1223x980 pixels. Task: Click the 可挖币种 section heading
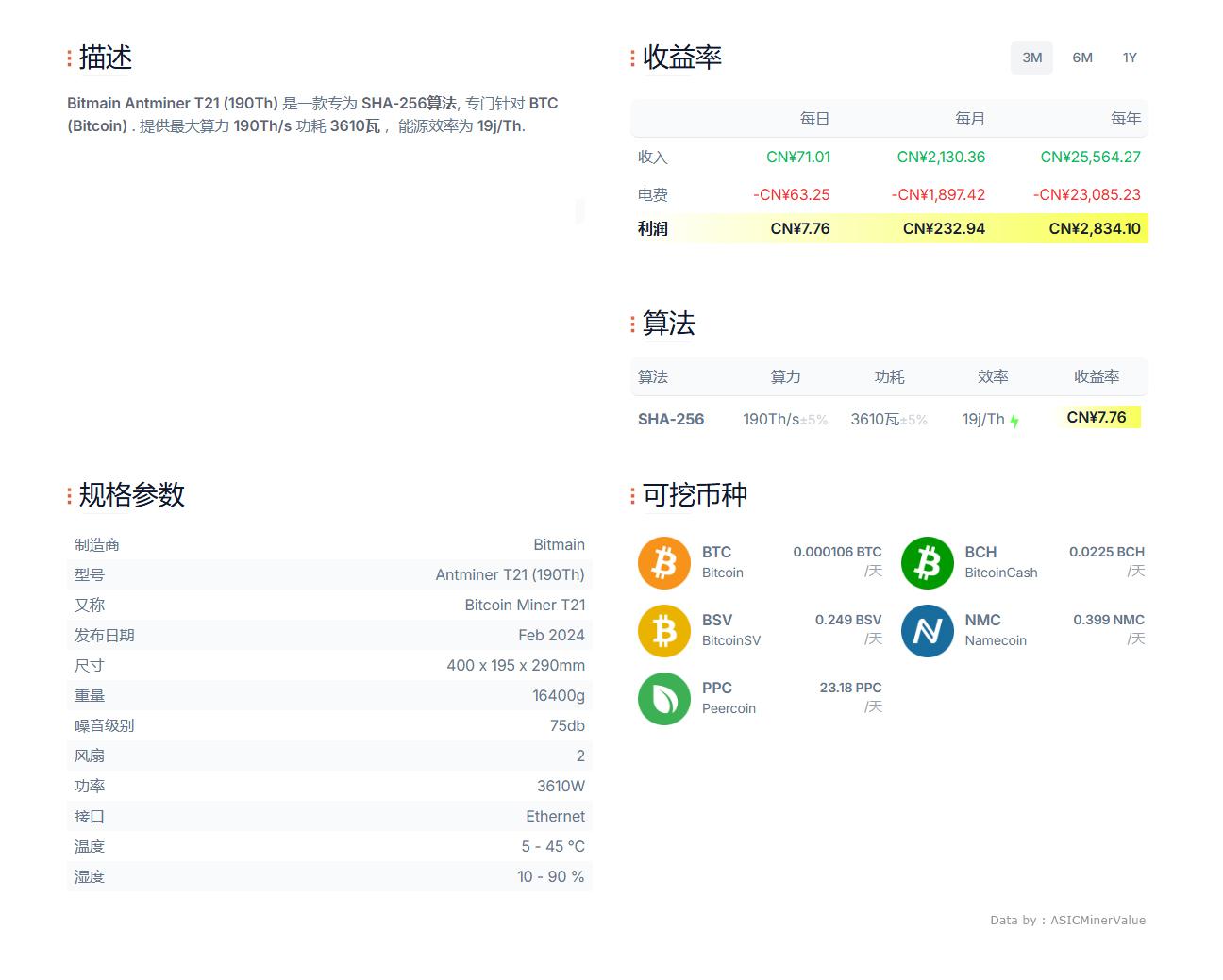click(x=695, y=494)
